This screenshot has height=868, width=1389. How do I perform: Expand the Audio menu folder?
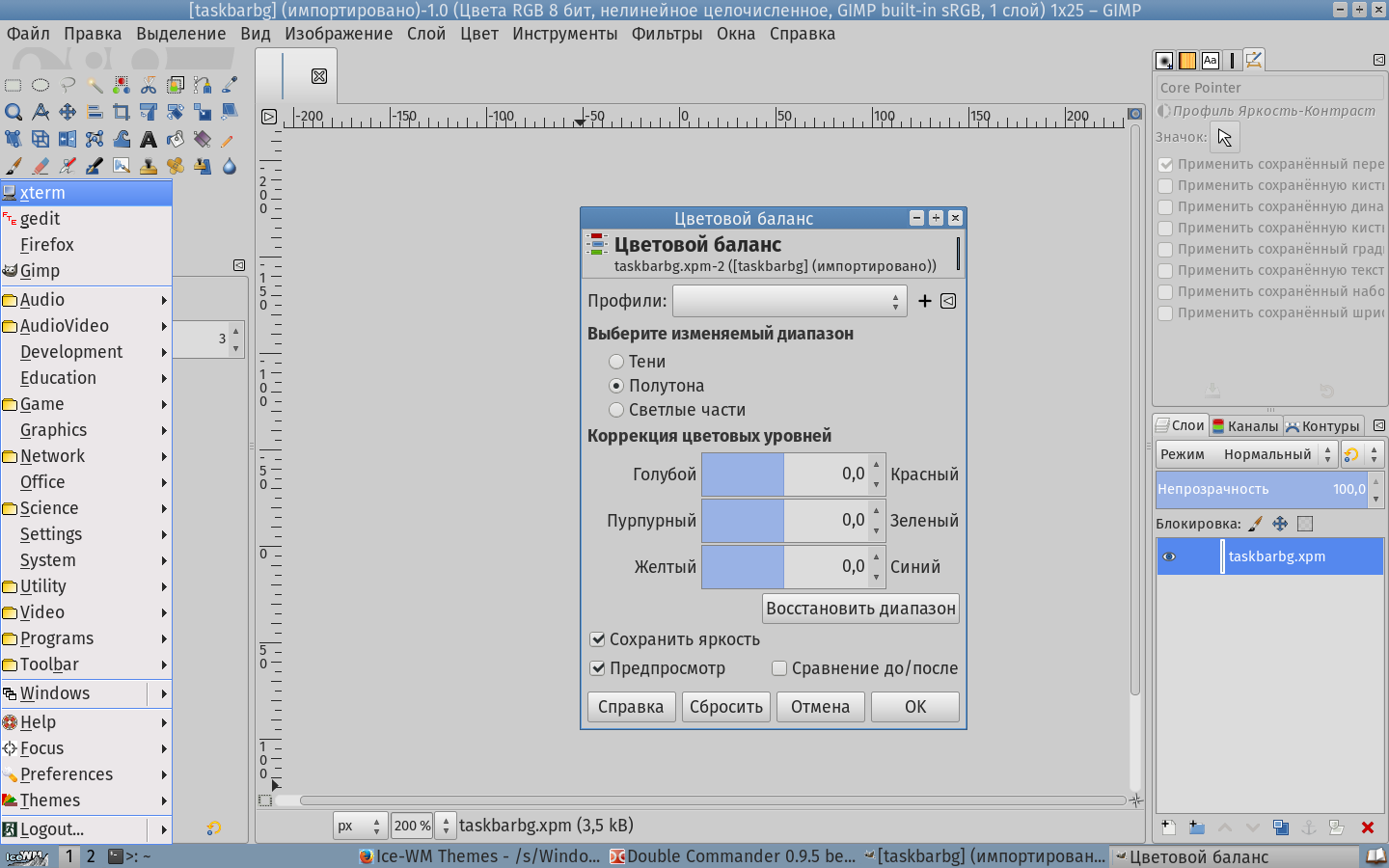click(x=86, y=300)
